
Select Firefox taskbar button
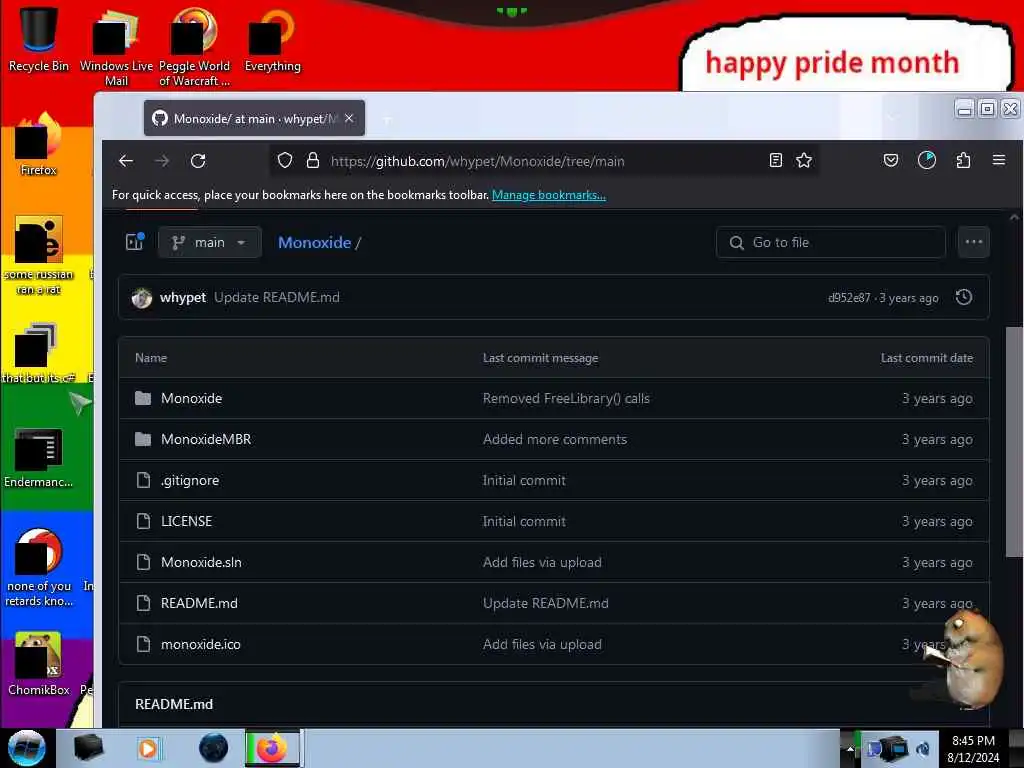[x=272, y=748]
